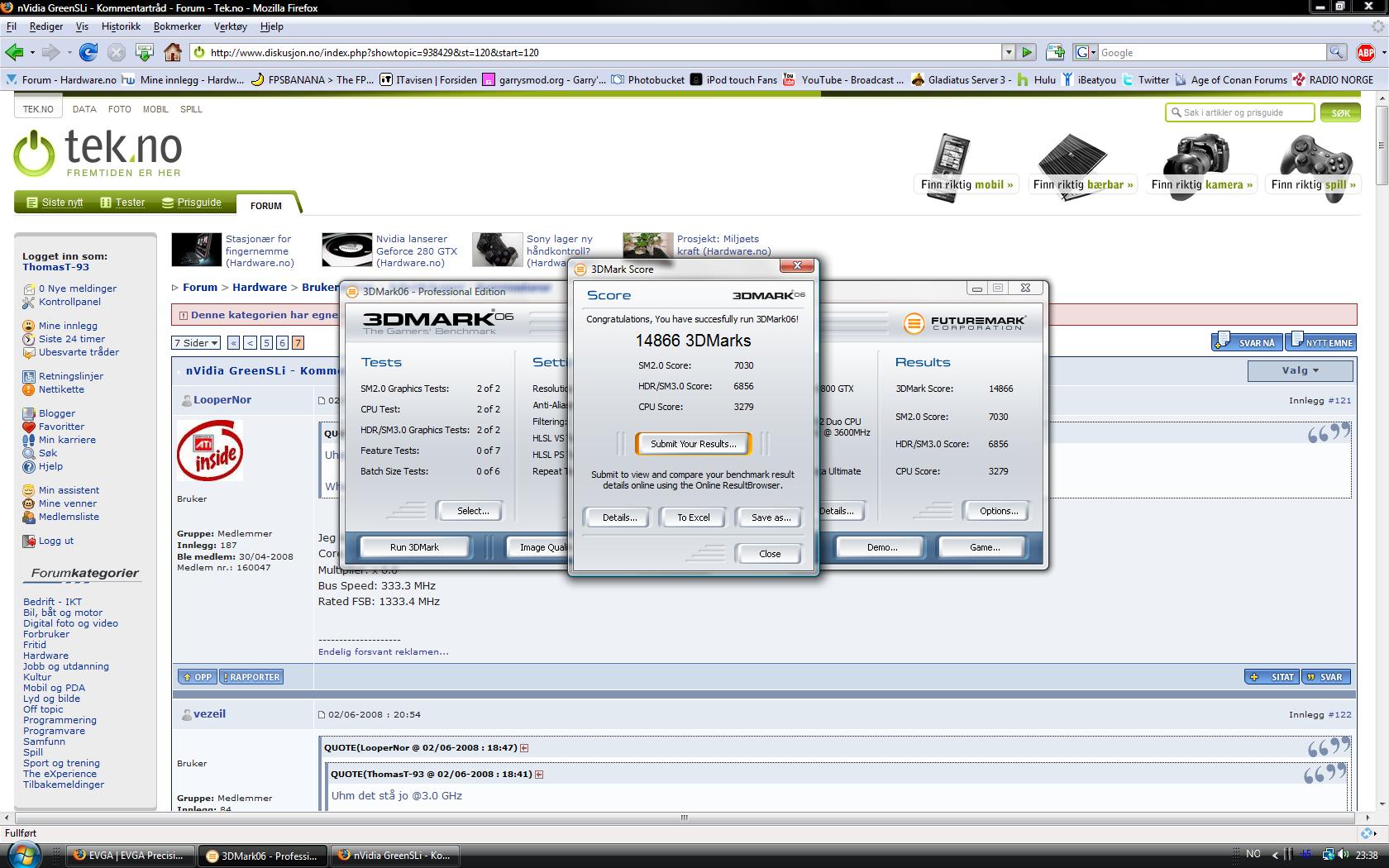Click the SITAT quote button
Screen dimensions: 1389x868
tap(1272, 677)
